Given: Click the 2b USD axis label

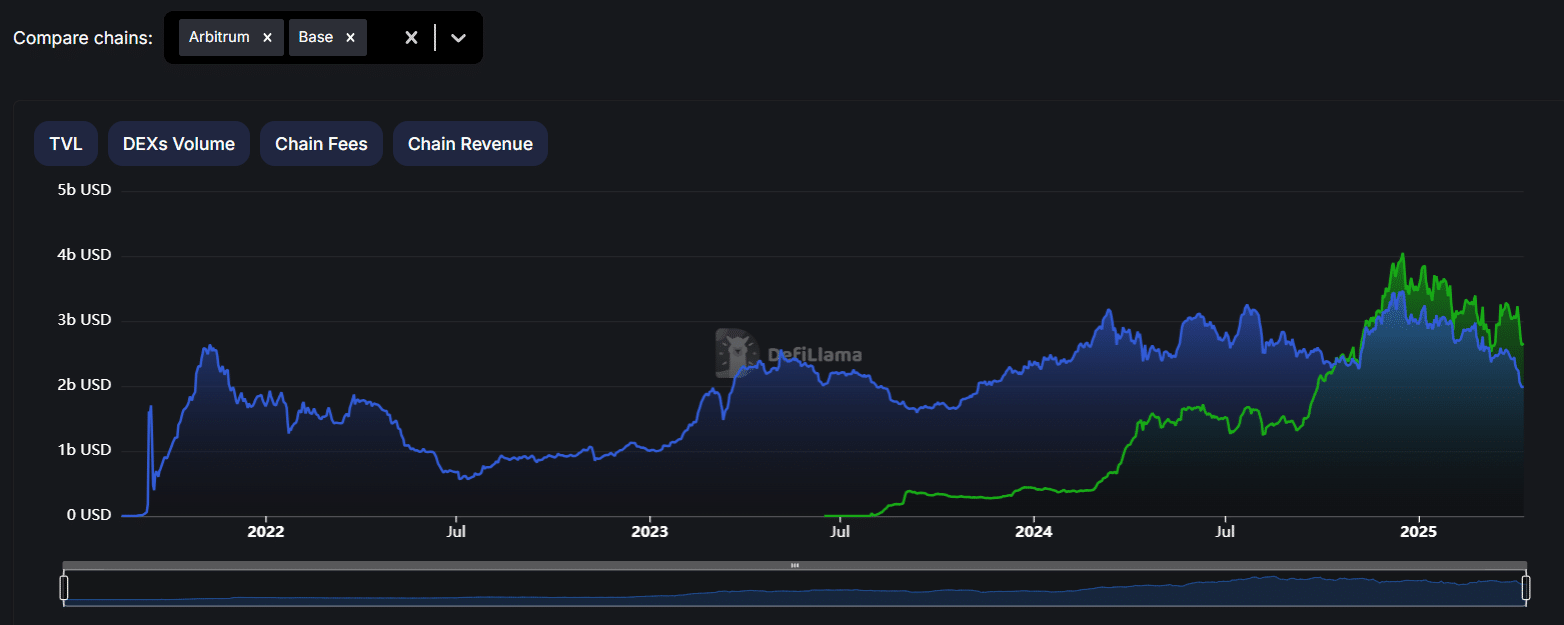Looking at the screenshot, I should 84,385.
